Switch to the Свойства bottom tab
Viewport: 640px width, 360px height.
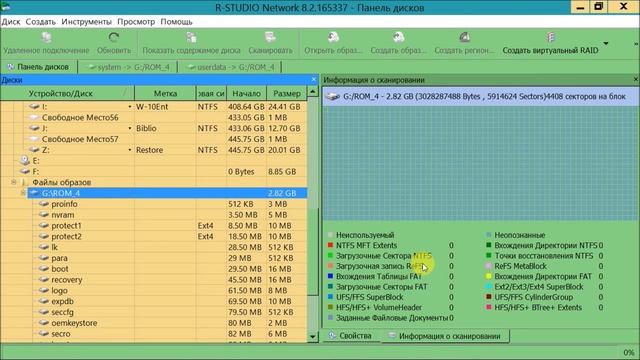pos(351,336)
